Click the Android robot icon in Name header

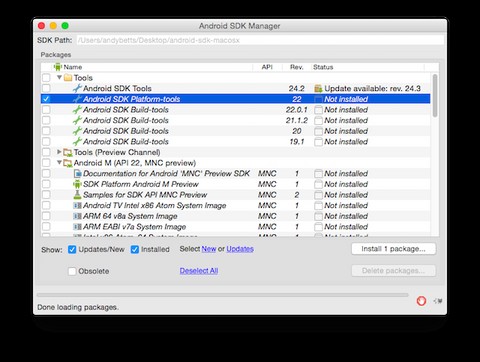click(x=58, y=67)
